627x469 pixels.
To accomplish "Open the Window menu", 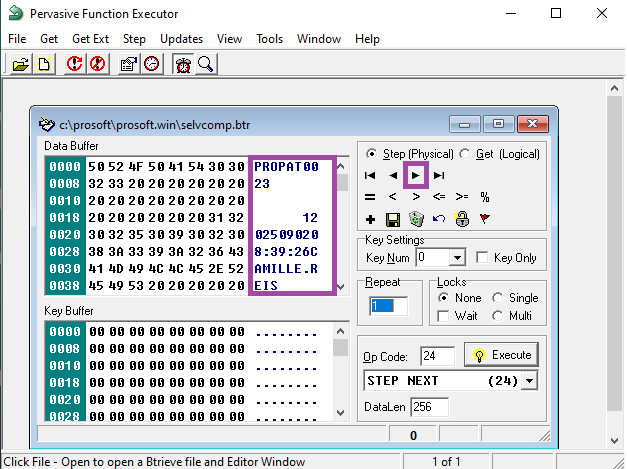I will [x=319, y=39].
